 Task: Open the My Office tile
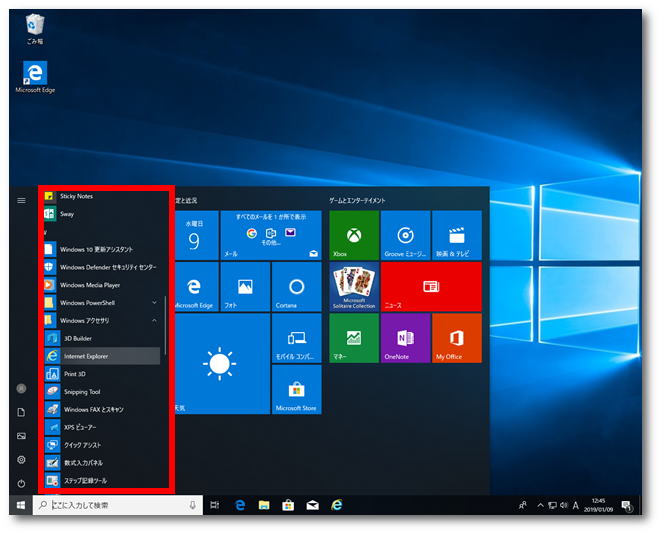457,338
